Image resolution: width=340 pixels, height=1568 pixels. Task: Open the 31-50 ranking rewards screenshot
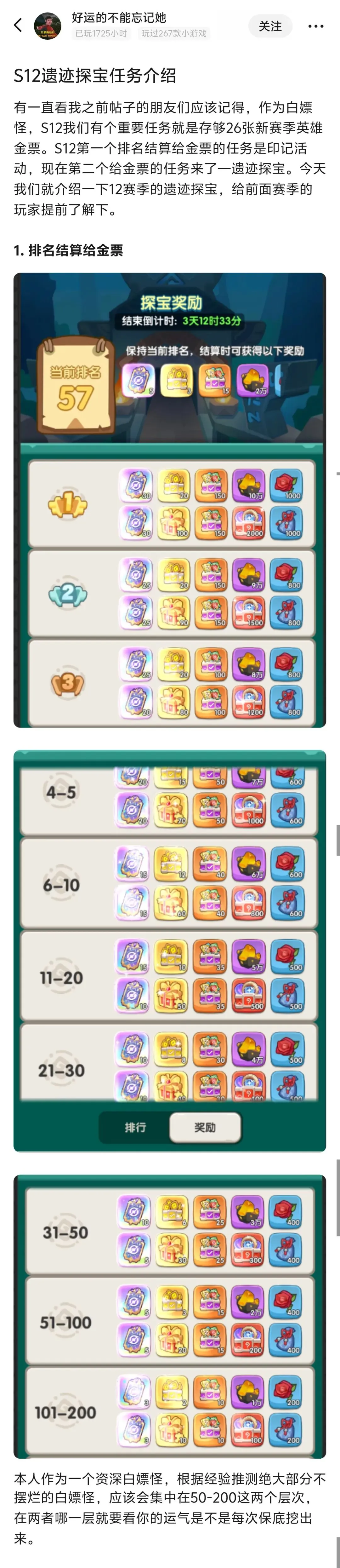tap(170, 1316)
